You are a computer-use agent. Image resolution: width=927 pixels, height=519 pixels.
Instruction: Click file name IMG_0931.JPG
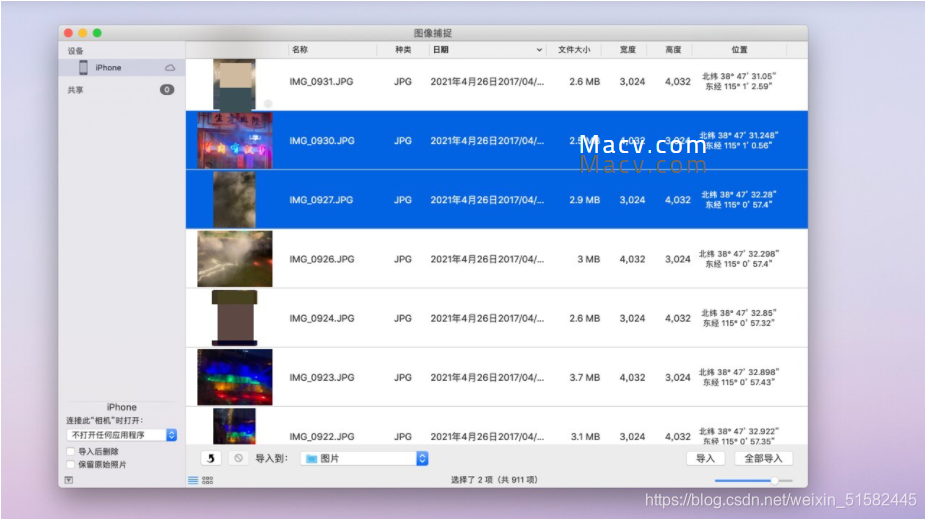[x=322, y=82]
